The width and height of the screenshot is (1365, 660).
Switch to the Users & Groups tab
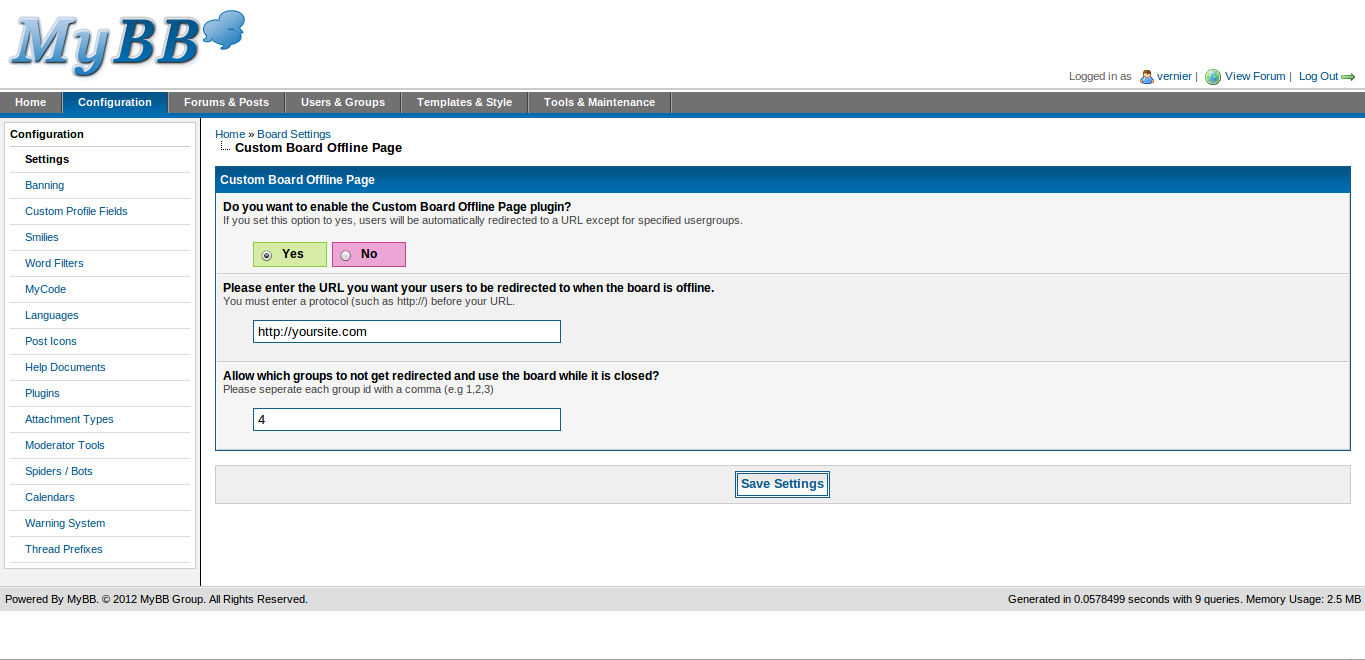click(343, 102)
